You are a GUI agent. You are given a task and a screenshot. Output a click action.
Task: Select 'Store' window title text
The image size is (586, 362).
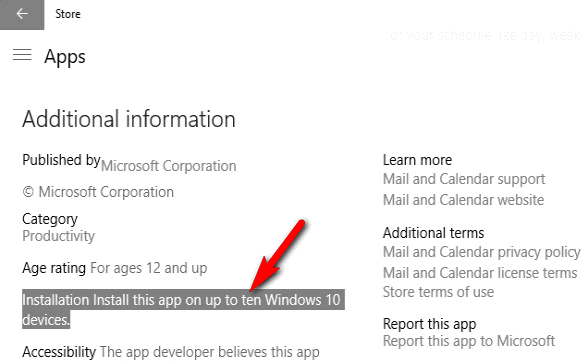tap(68, 14)
